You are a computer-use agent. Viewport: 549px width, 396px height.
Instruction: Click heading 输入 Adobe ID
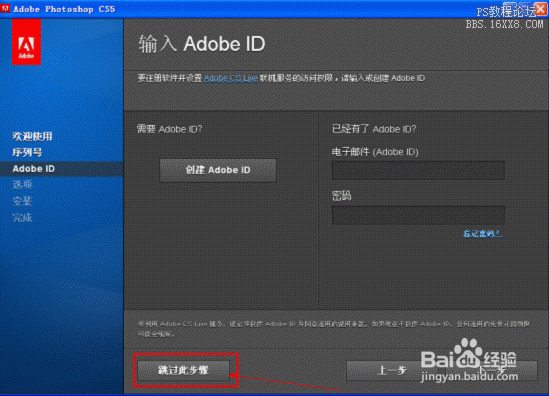tap(202, 44)
